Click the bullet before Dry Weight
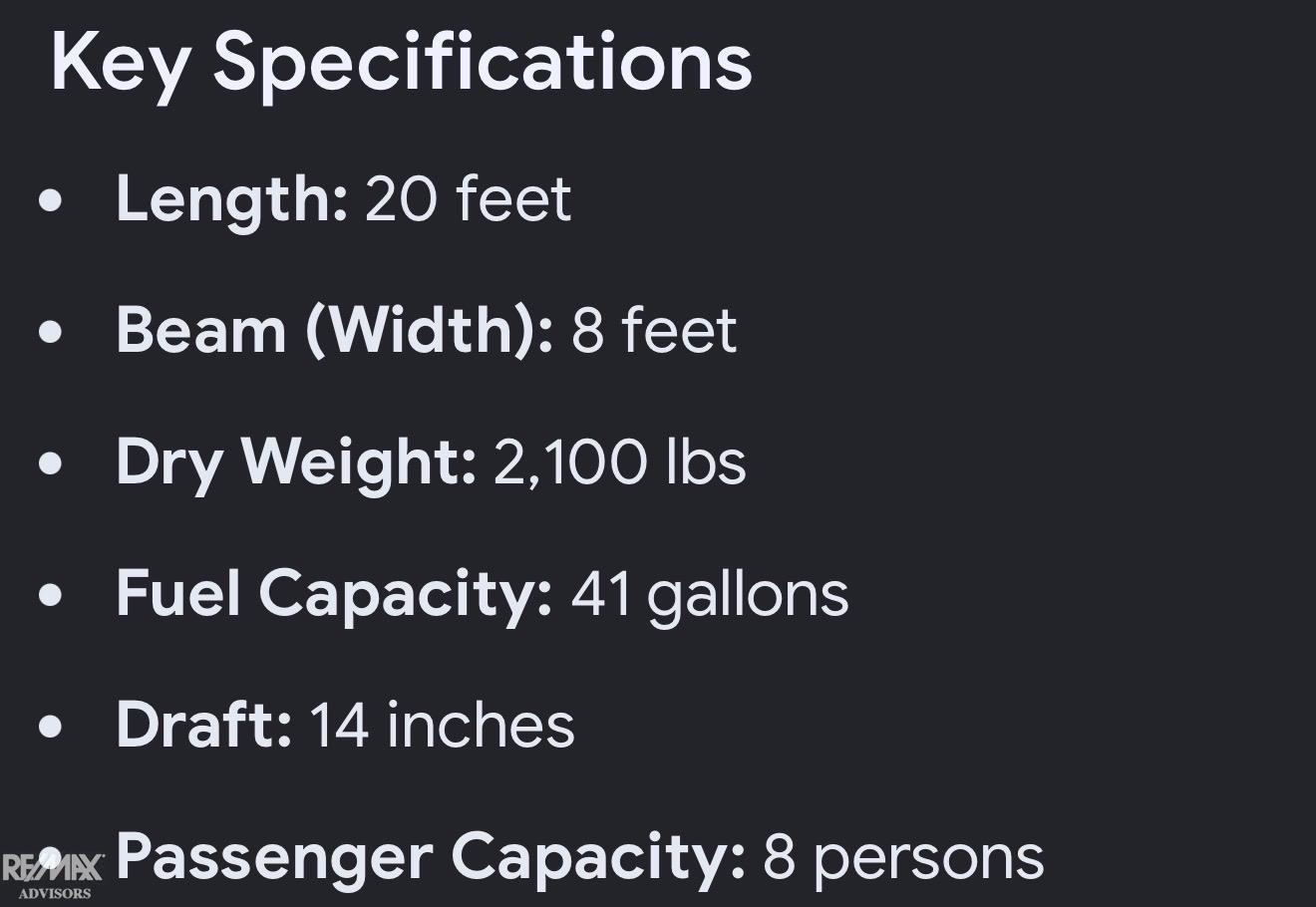The height and width of the screenshot is (907, 1316). click(x=50, y=463)
